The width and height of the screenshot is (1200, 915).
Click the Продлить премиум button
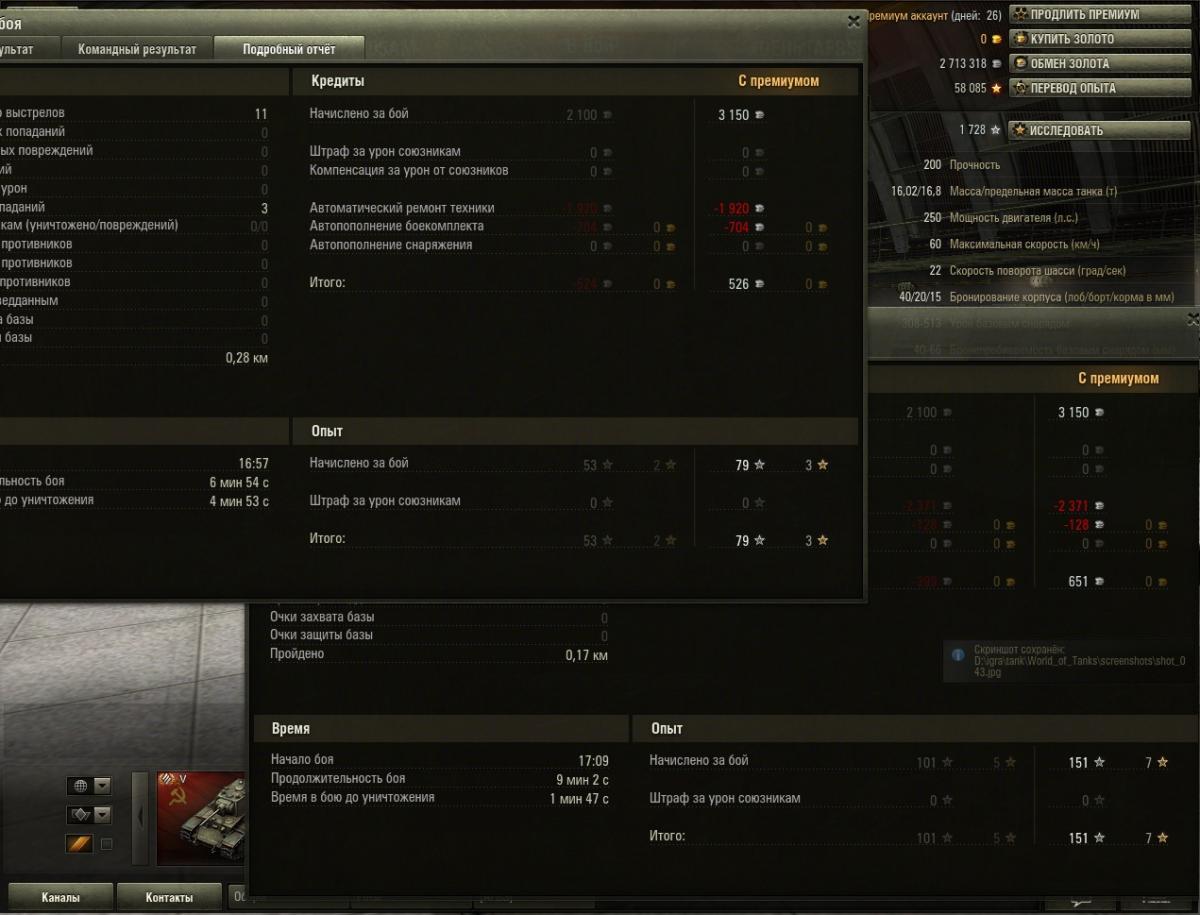click(x=1103, y=14)
